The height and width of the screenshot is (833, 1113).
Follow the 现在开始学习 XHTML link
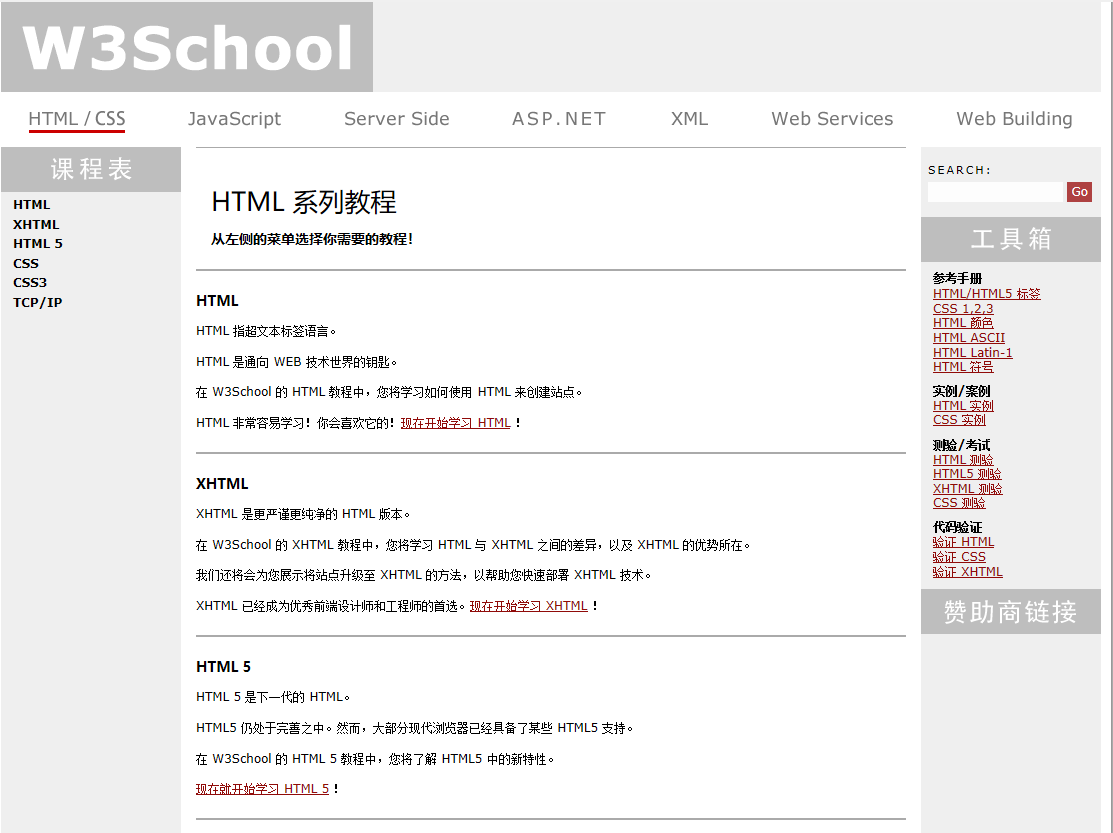[529, 606]
